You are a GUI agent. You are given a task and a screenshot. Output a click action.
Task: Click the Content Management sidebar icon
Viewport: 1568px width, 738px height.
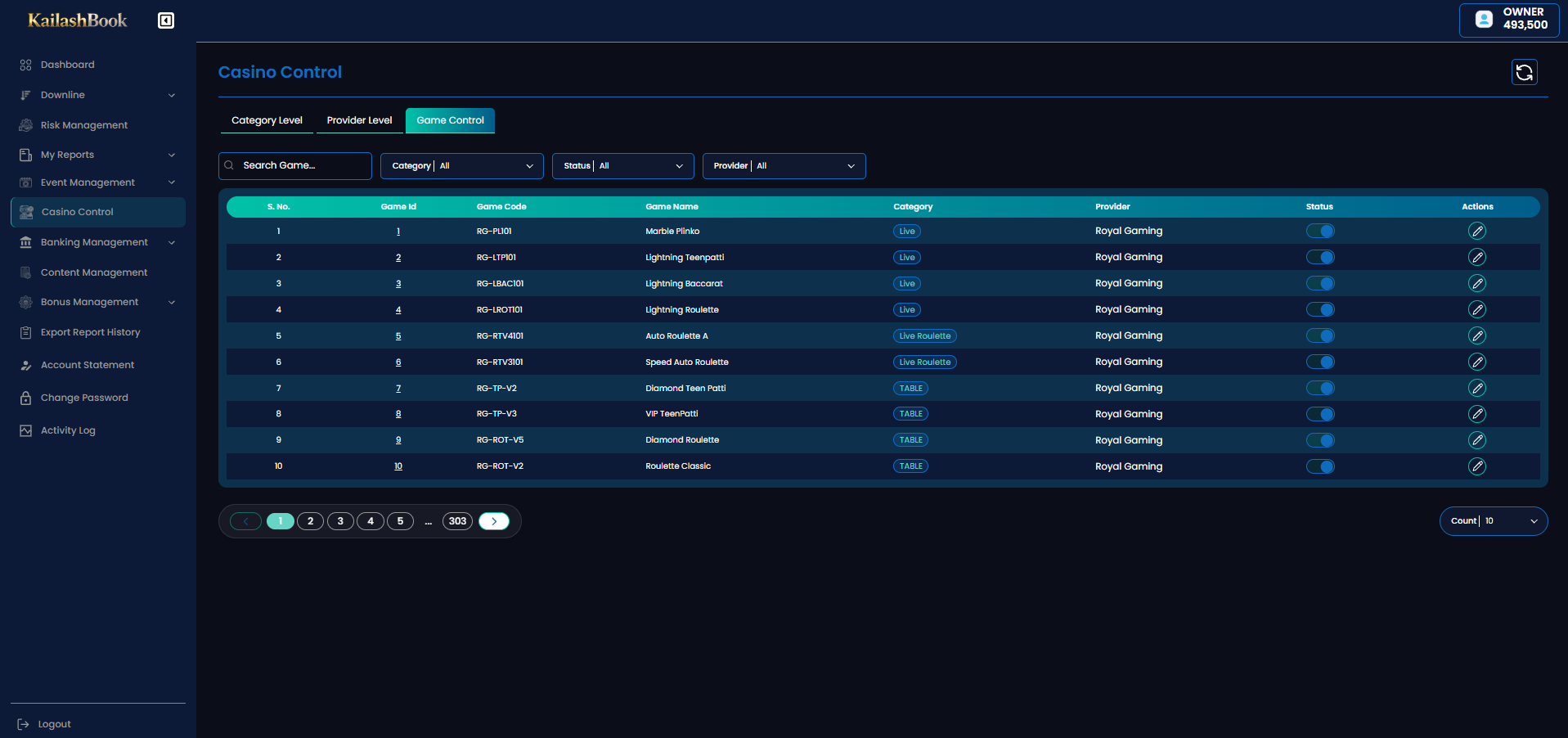coord(25,272)
